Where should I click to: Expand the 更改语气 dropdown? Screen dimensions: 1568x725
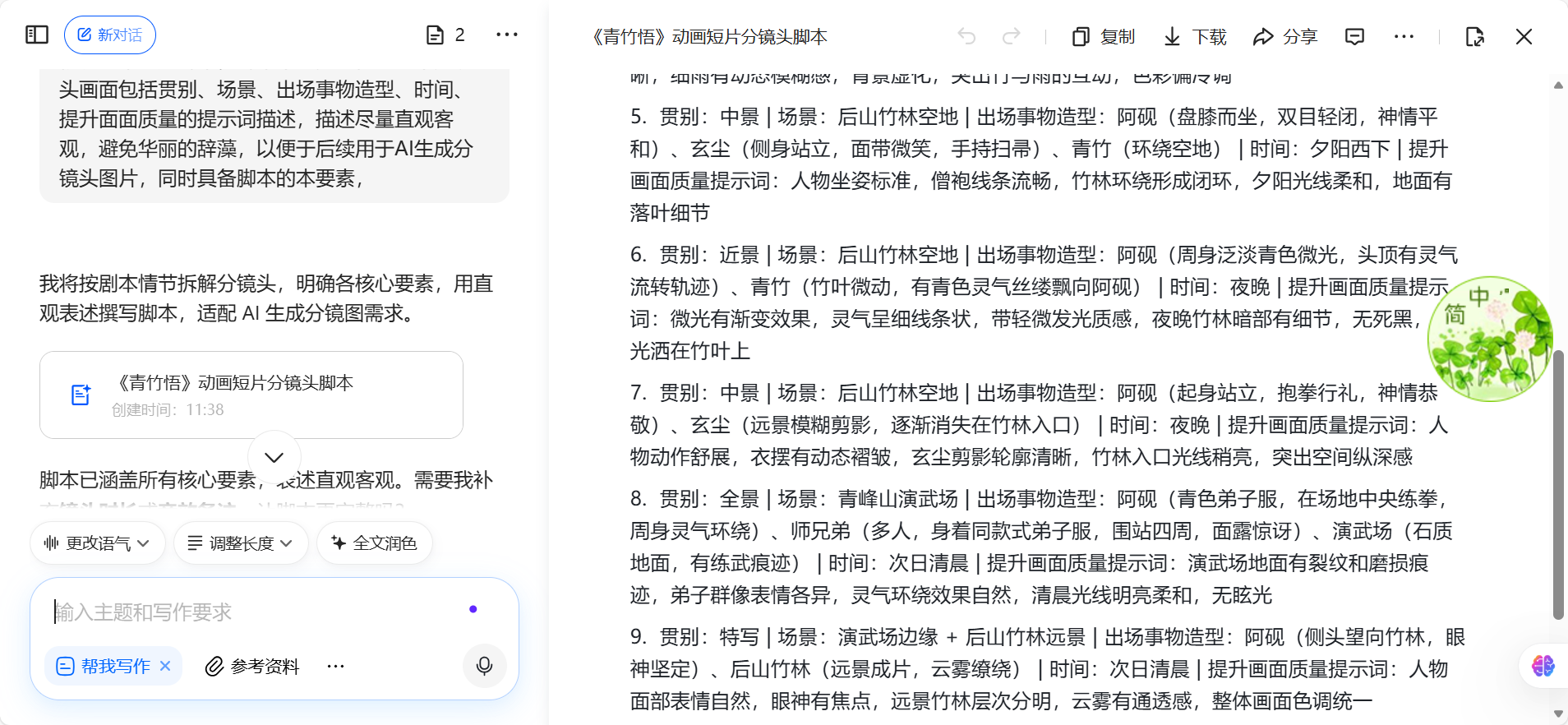coord(98,543)
